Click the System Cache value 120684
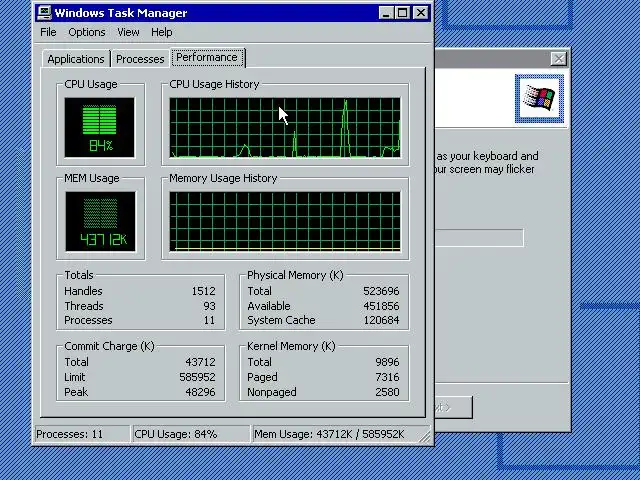 [x=381, y=320]
